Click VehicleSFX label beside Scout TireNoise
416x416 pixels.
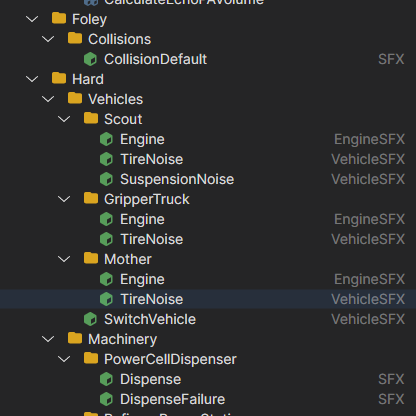pyautogui.click(x=368, y=159)
